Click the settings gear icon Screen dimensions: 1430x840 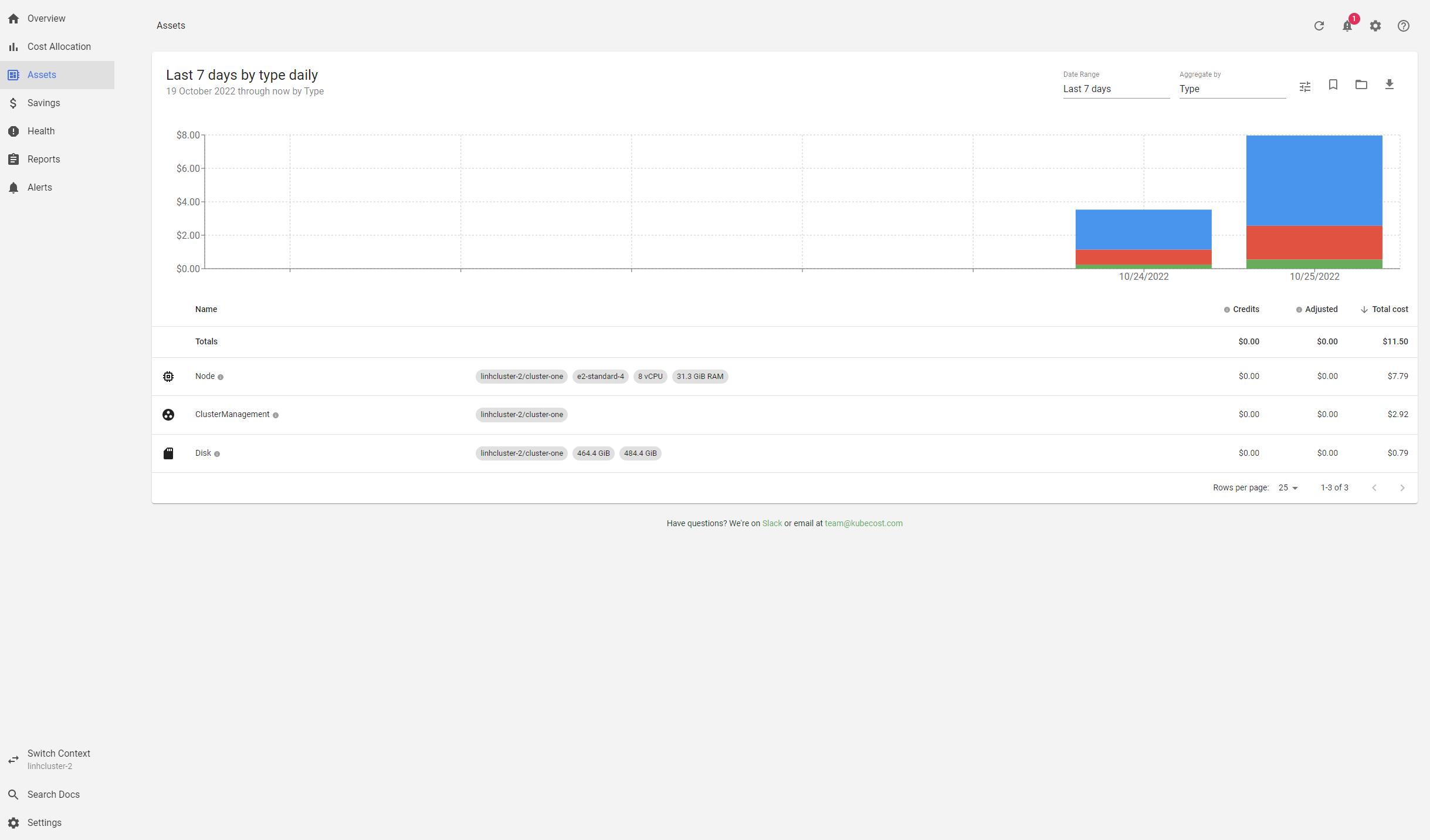tap(1375, 25)
